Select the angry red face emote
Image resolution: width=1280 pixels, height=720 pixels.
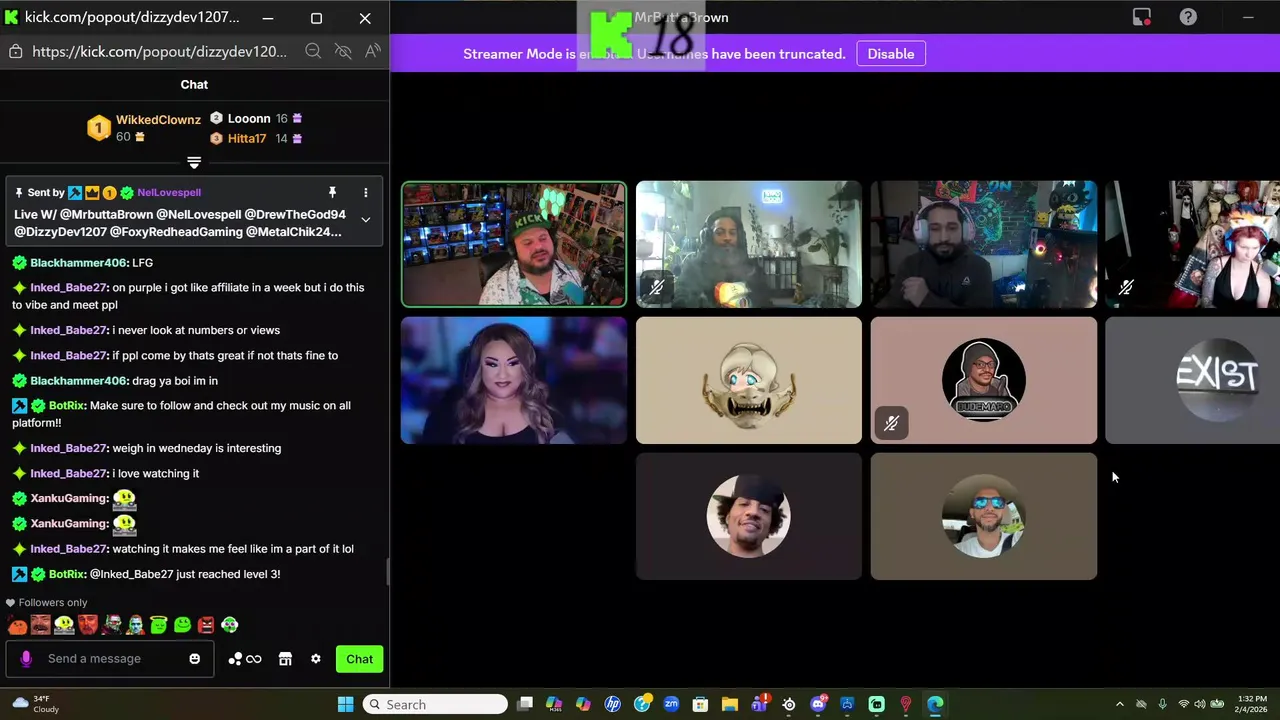coord(206,626)
